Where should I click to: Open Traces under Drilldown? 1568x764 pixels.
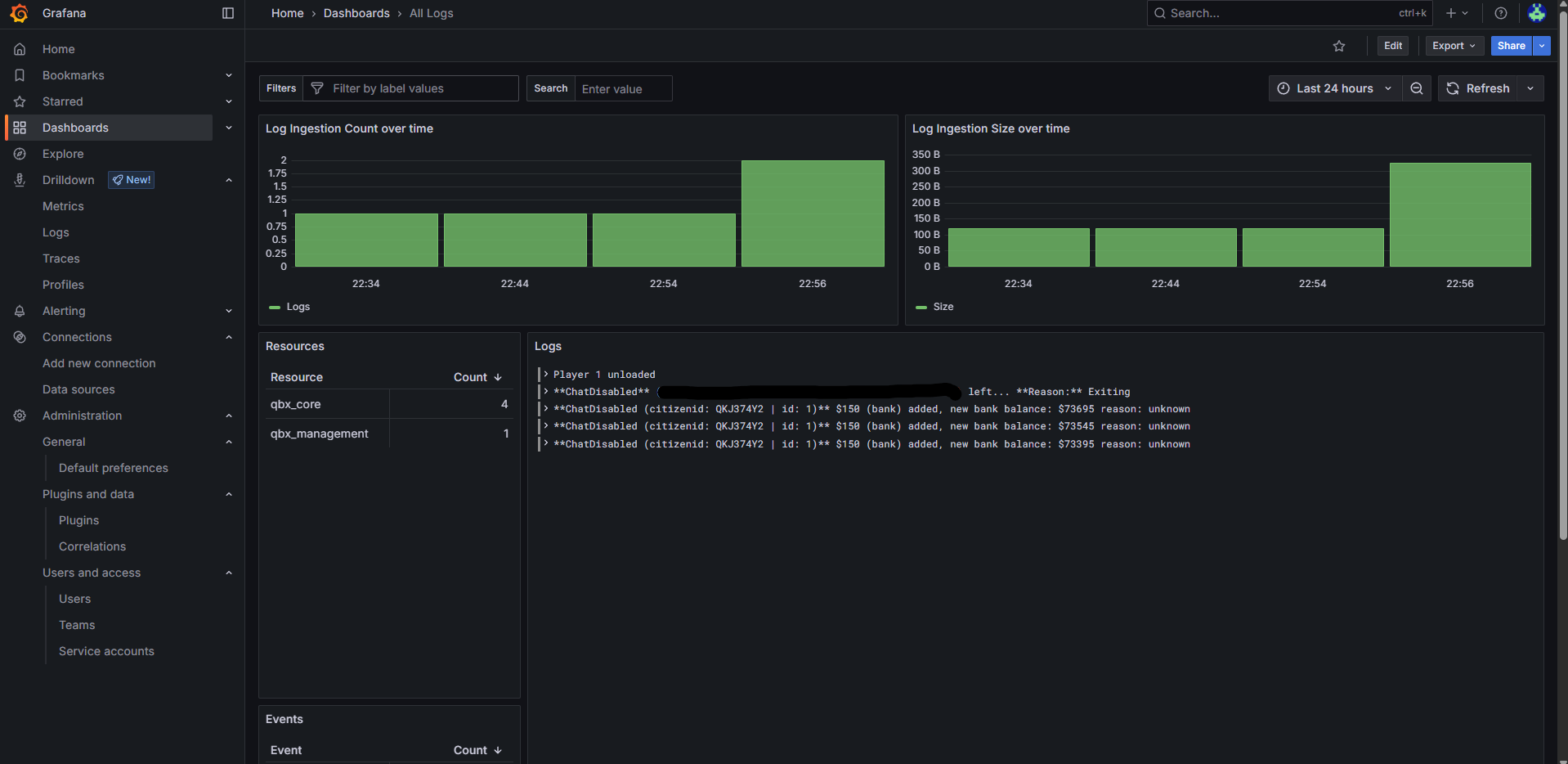point(61,258)
